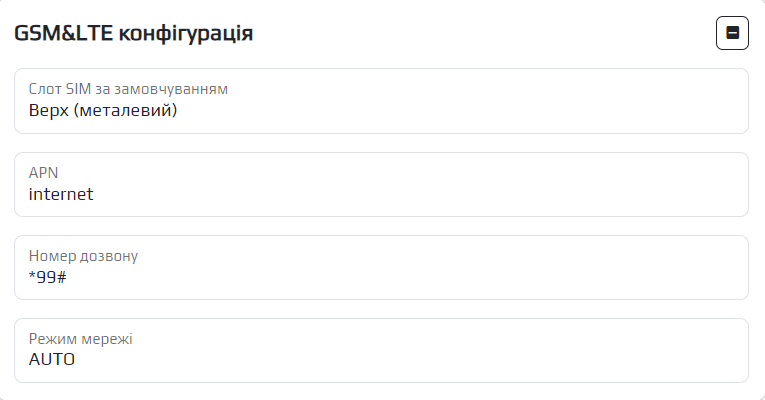Click the minus icon in the header
Image resolution: width=765 pixels, height=400 pixels.
point(732,34)
